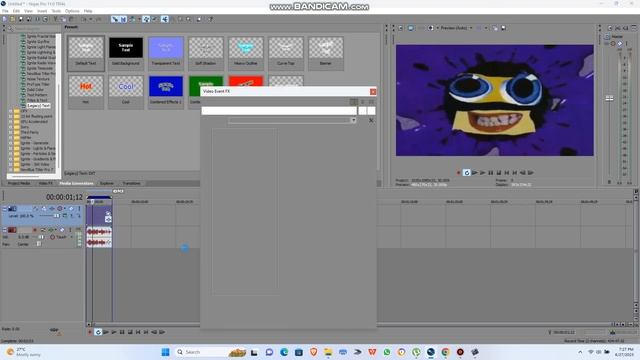The image size is (640, 360).
Task: Click the What's This help icon
Action: pos(210,19)
